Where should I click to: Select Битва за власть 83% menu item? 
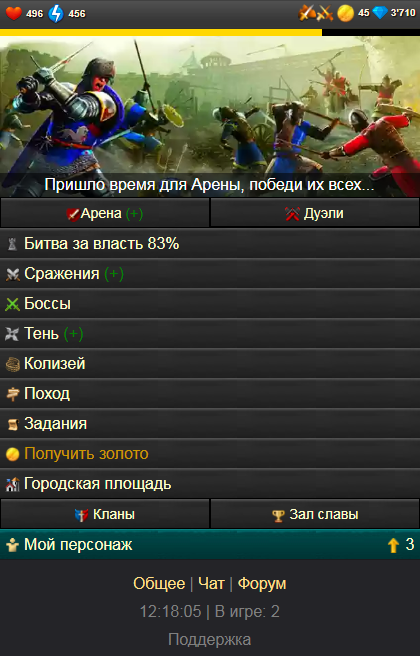tap(210, 243)
